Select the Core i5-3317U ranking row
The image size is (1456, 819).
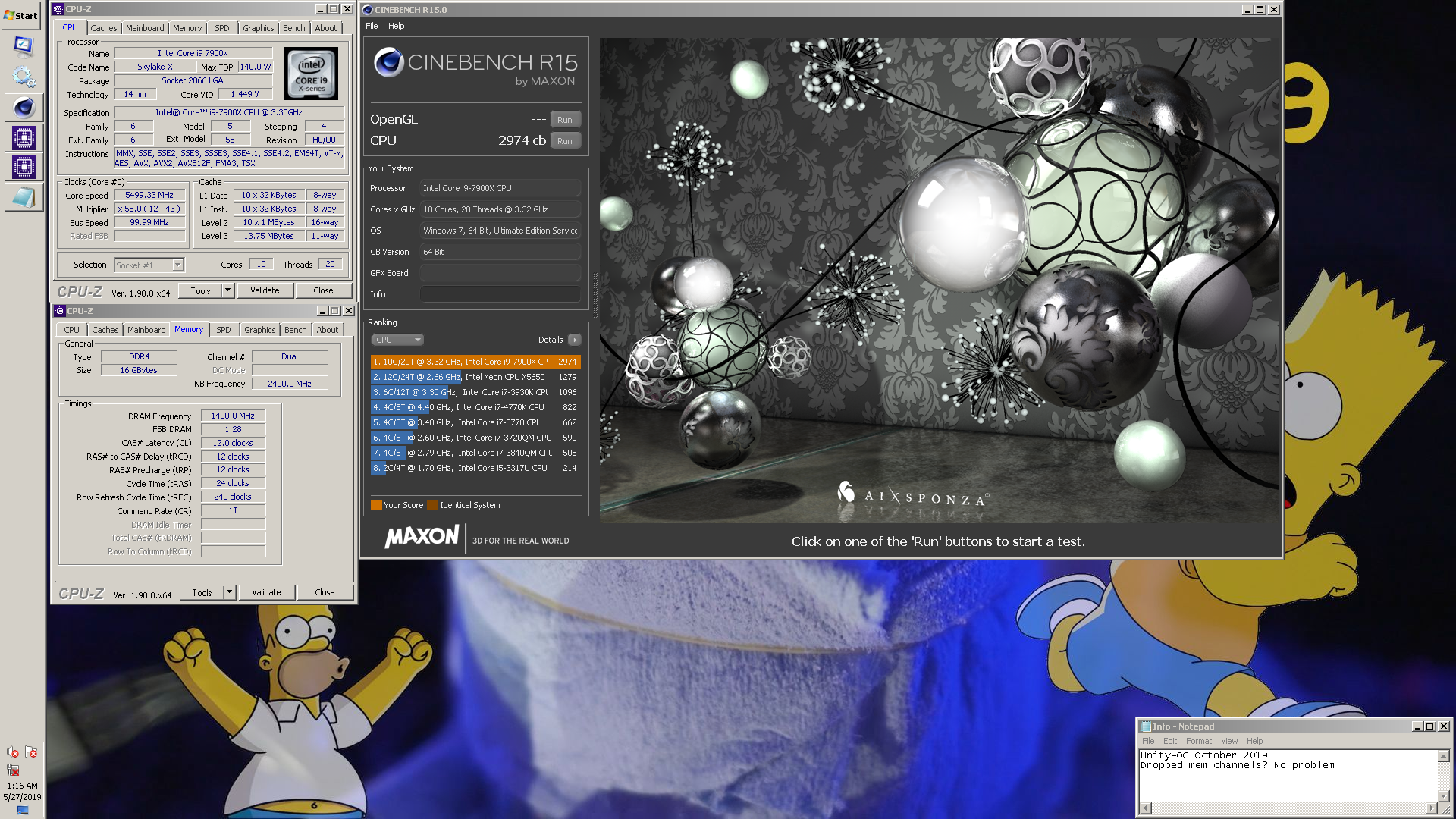tap(475, 468)
